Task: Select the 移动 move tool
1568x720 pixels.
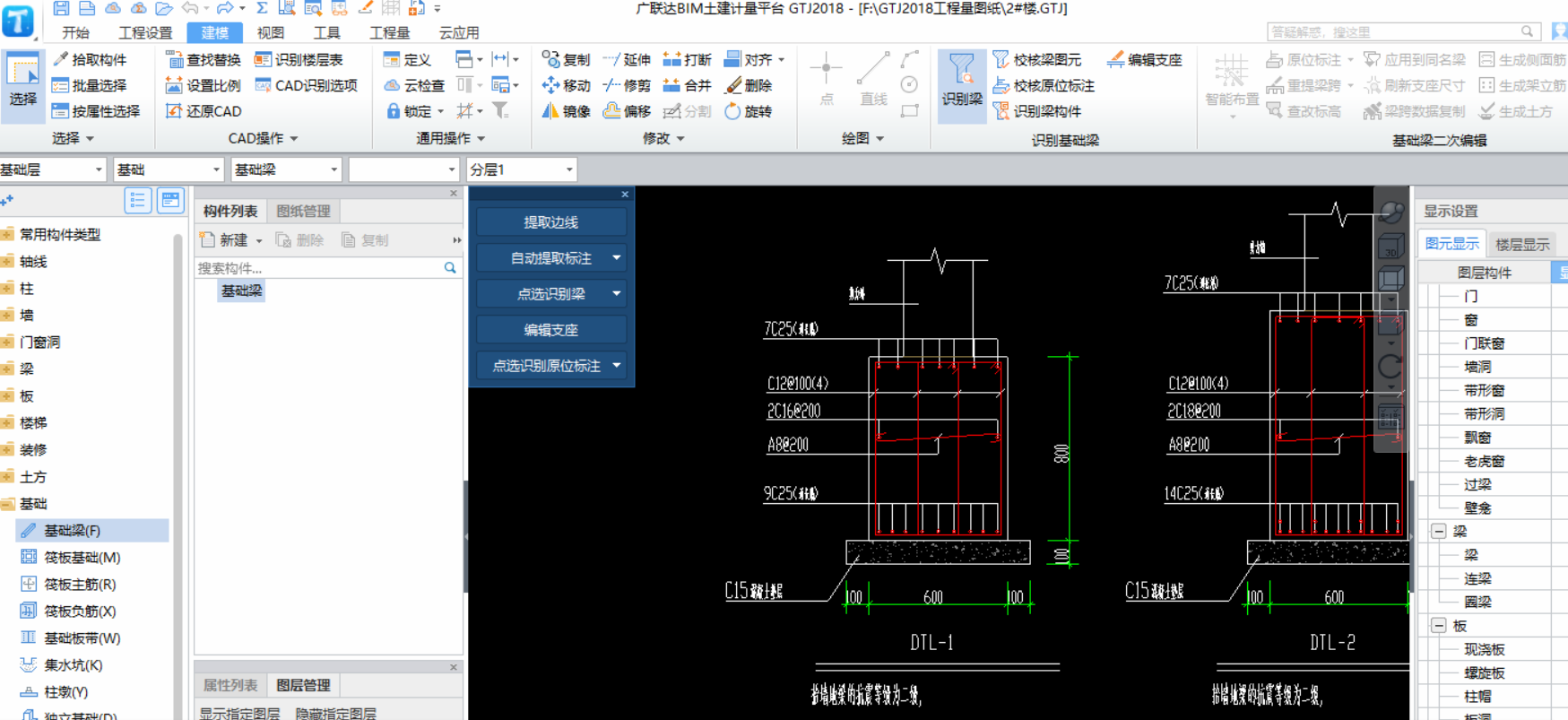Action: point(566,85)
